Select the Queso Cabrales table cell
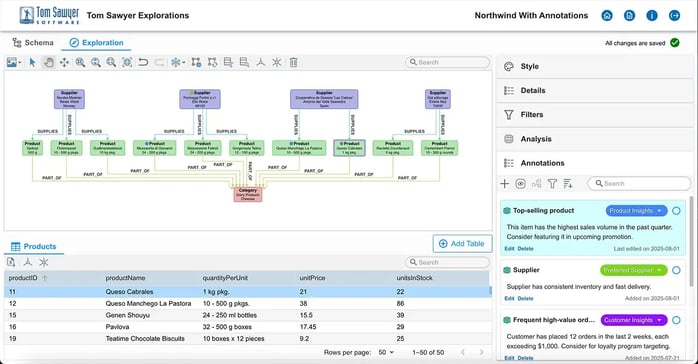 tap(130, 292)
